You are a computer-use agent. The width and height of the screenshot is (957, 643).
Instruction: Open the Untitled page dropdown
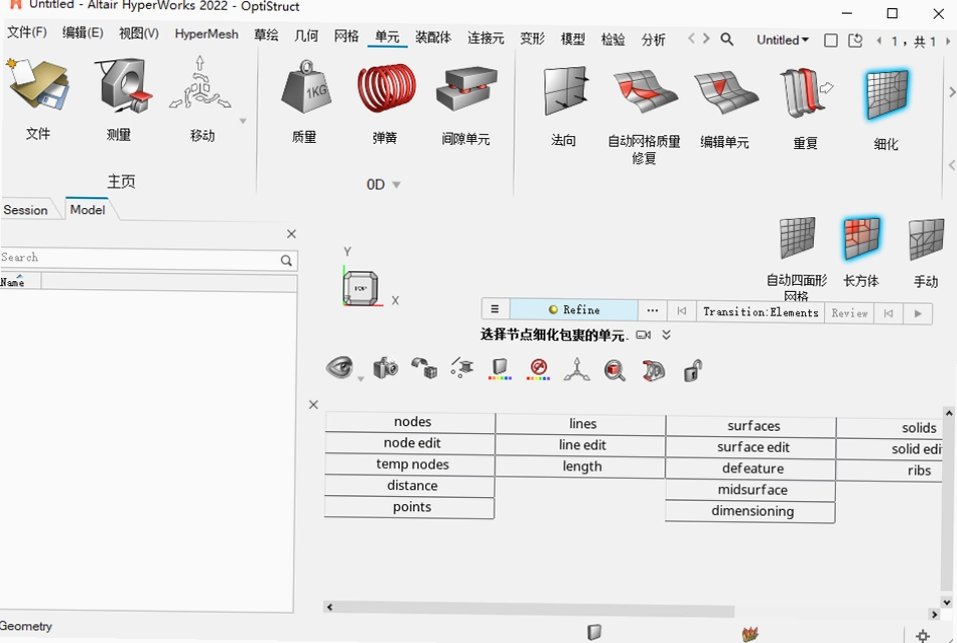pos(782,40)
